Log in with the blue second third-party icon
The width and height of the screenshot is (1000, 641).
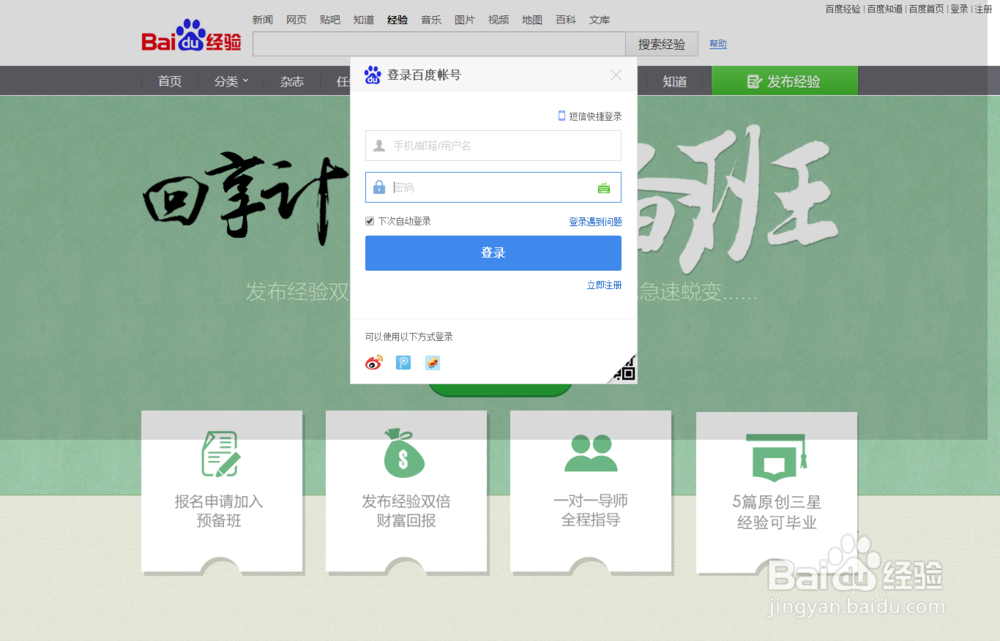point(403,363)
